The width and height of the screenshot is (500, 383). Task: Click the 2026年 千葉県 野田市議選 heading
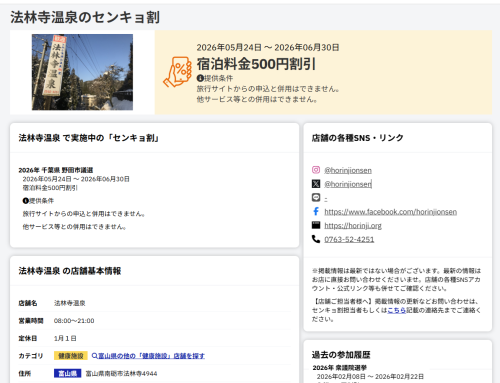56,170
